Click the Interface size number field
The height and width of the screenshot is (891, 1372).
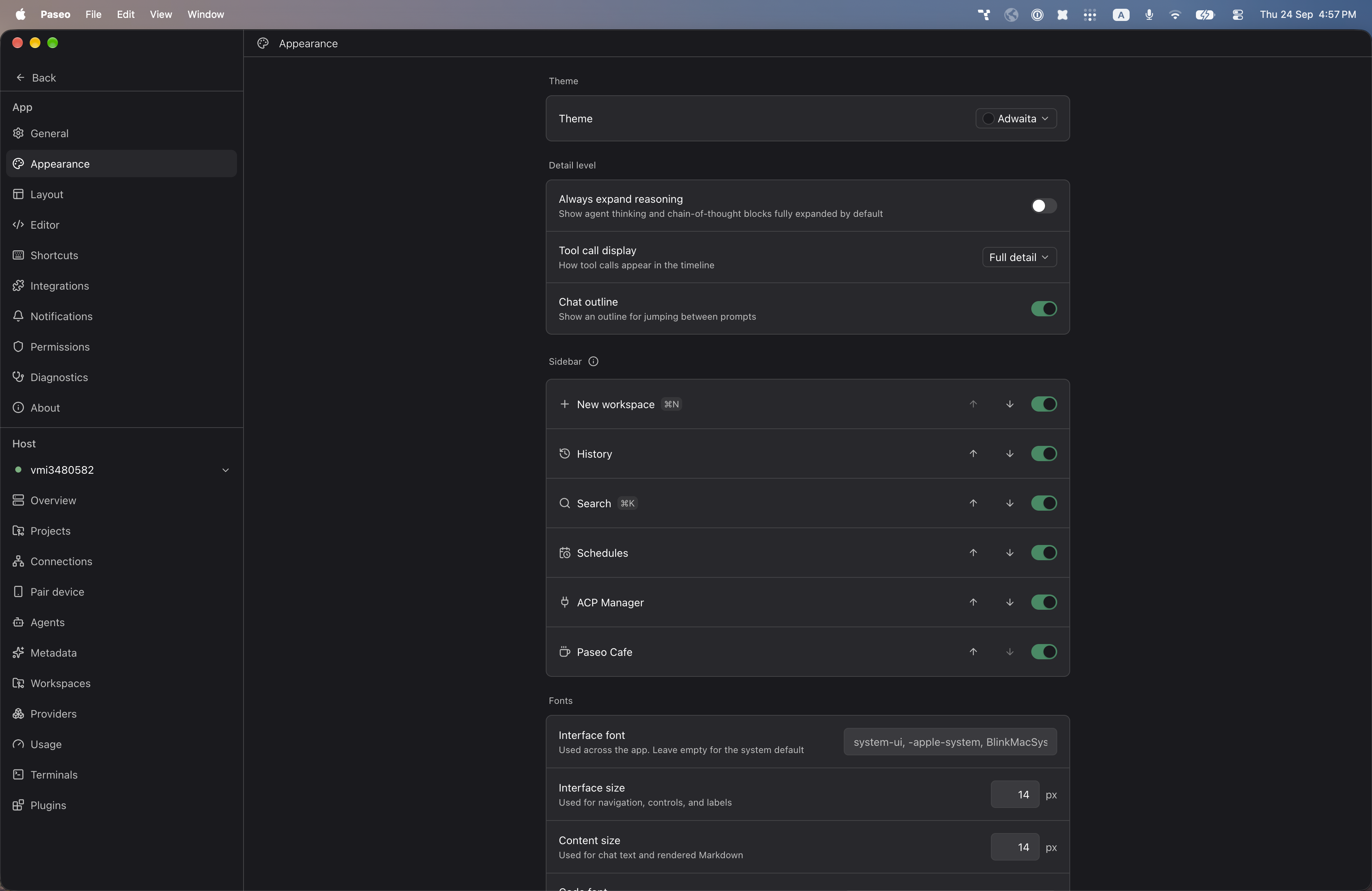pyautogui.click(x=1015, y=795)
